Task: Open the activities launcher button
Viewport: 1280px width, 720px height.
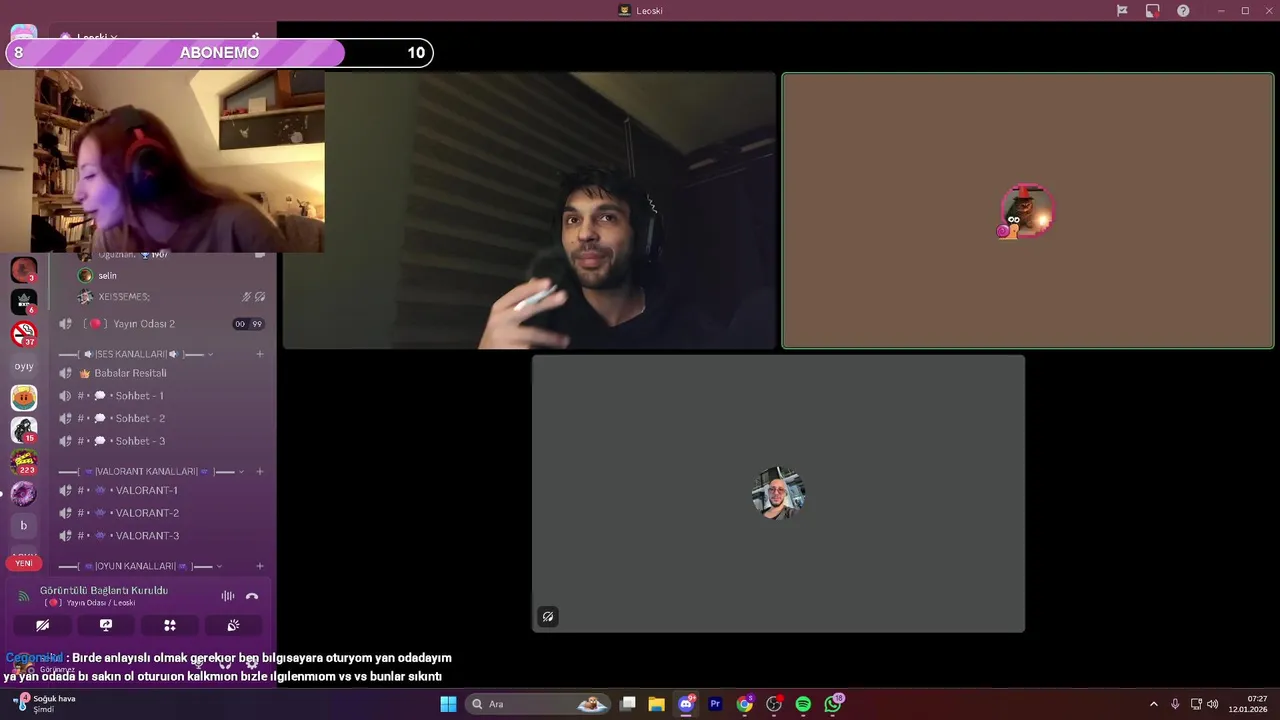Action: coord(170,625)
